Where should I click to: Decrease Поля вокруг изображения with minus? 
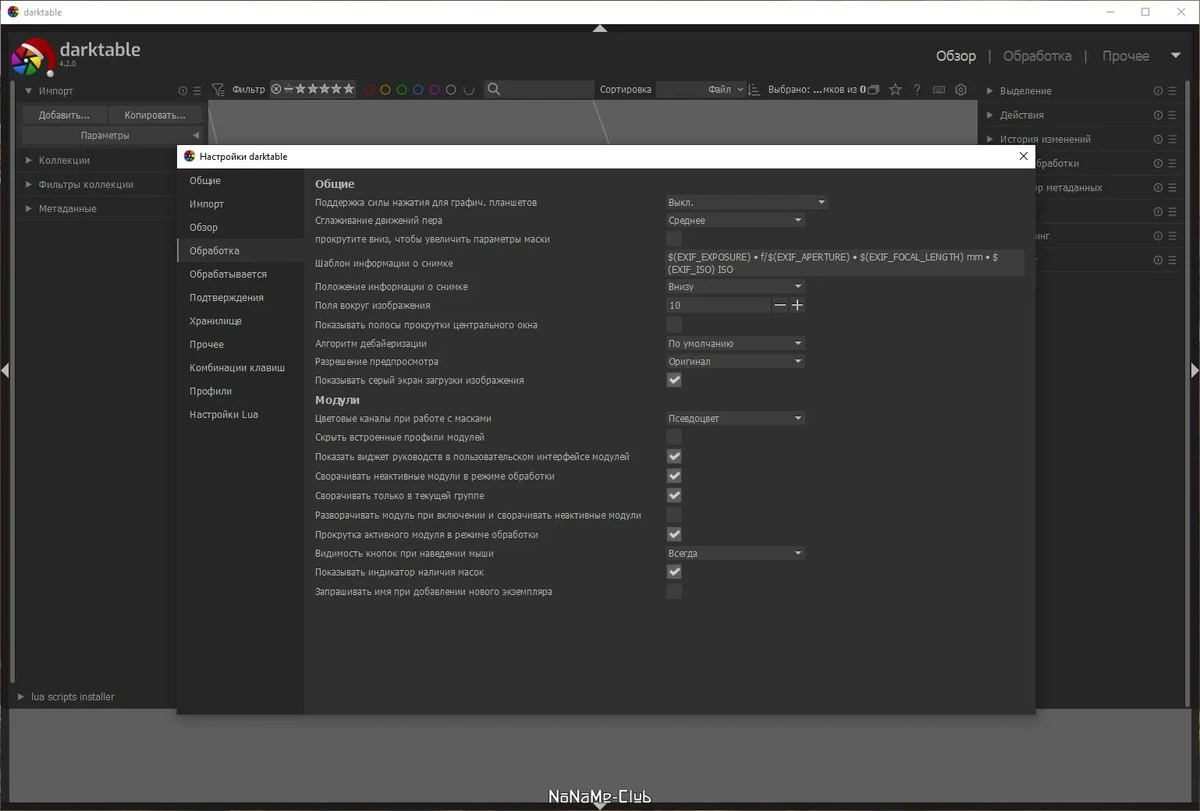(780, 305)
